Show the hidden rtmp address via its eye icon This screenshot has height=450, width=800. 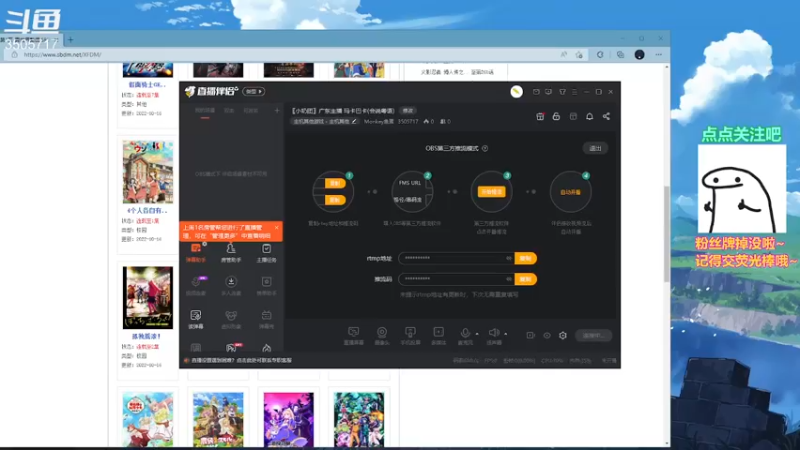[x=509, y=258]
